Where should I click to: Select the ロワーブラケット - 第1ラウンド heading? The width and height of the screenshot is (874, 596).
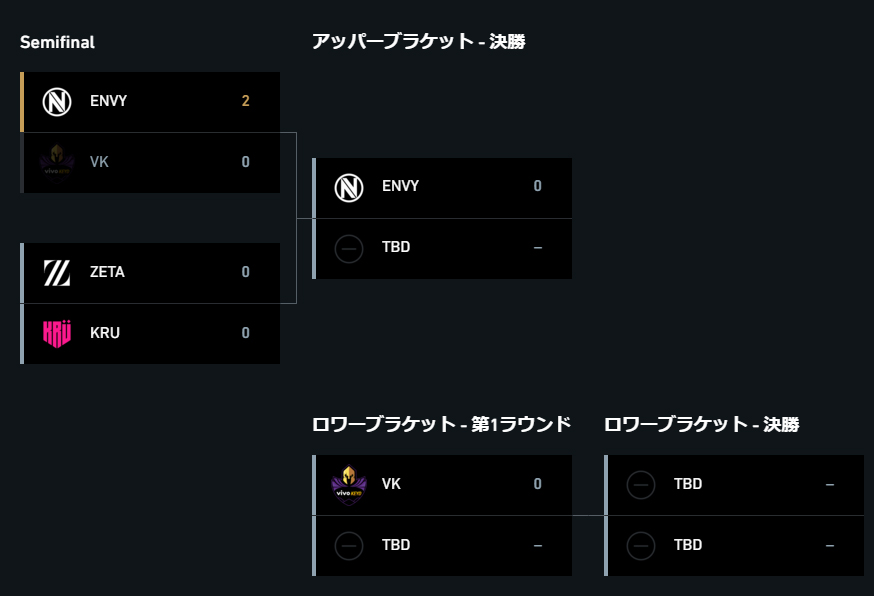point(441,424)
